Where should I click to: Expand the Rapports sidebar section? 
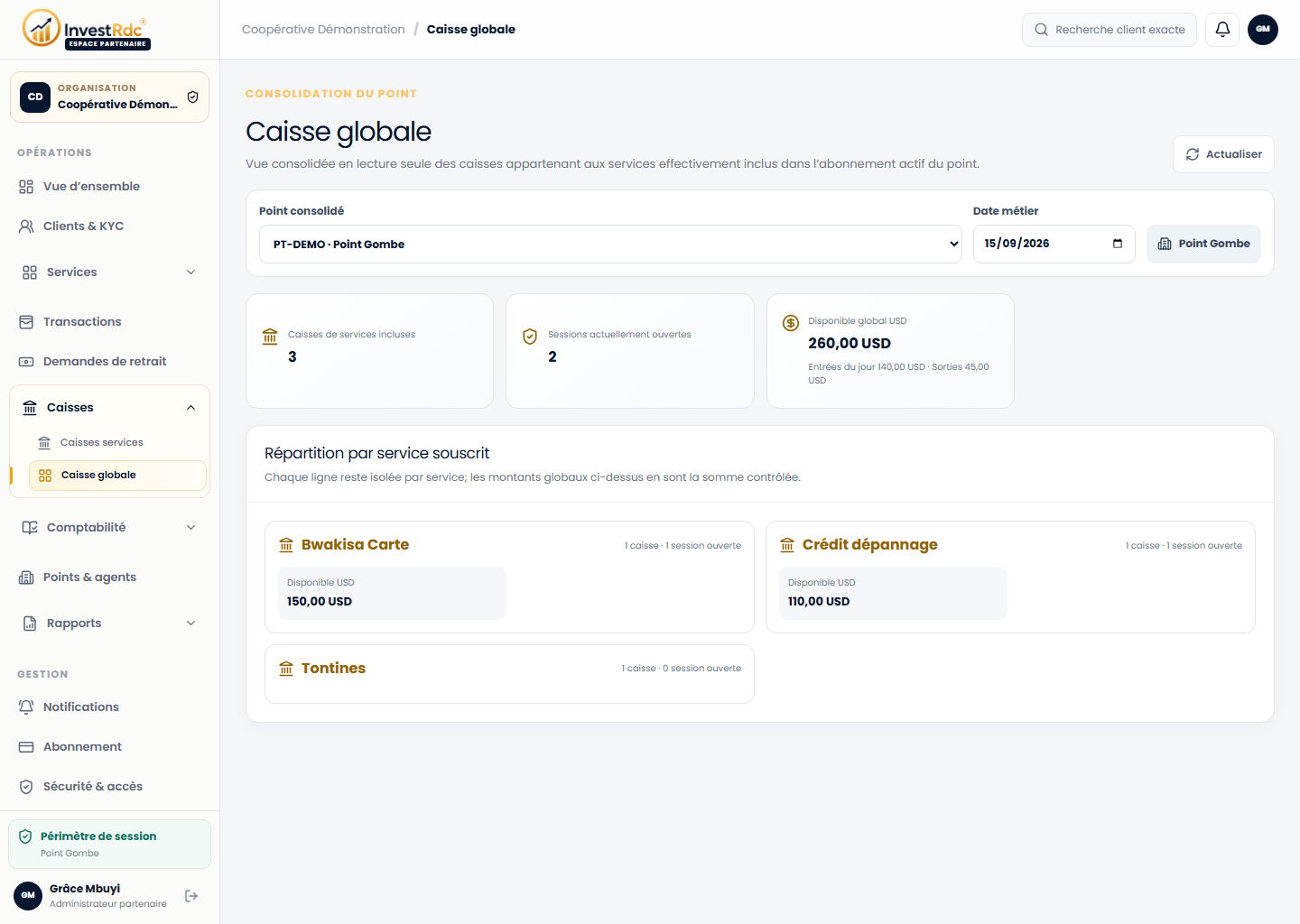click(109, 624)
